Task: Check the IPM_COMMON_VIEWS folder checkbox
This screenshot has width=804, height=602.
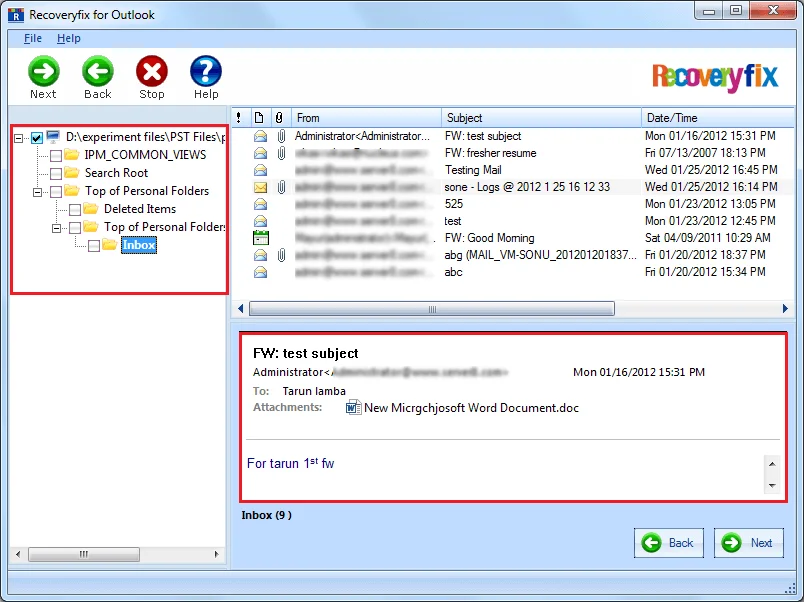Action: (56, 155)
